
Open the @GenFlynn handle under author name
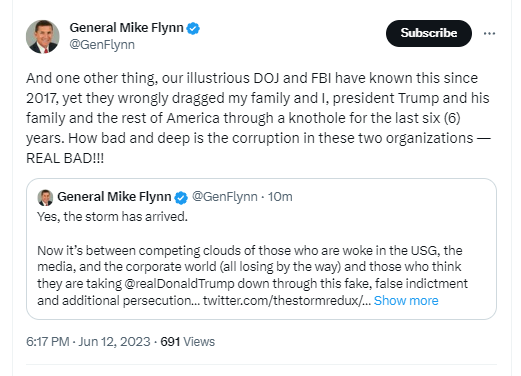coord(102,45)
